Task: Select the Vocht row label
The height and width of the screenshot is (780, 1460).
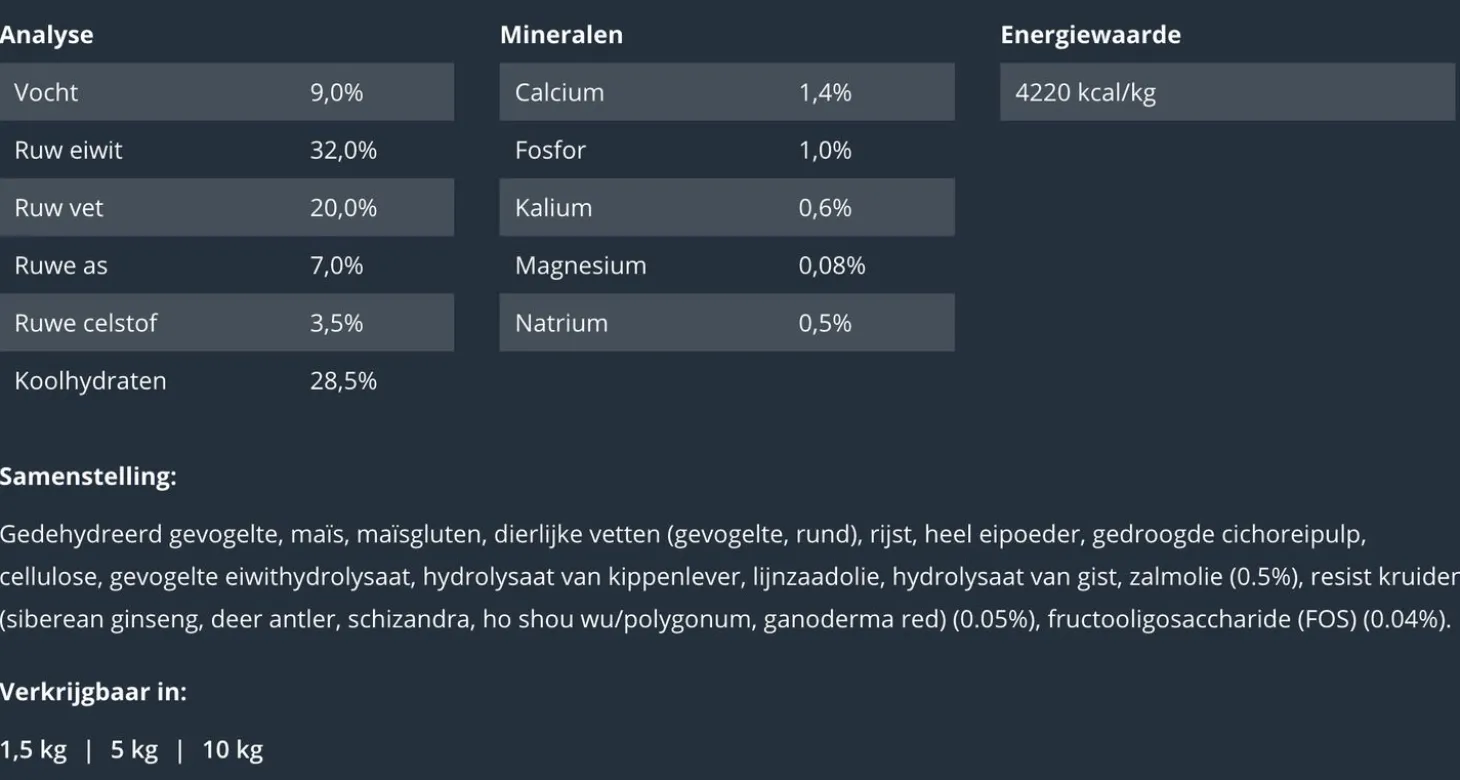Action: pyautogui.click(x=46, y=93)
